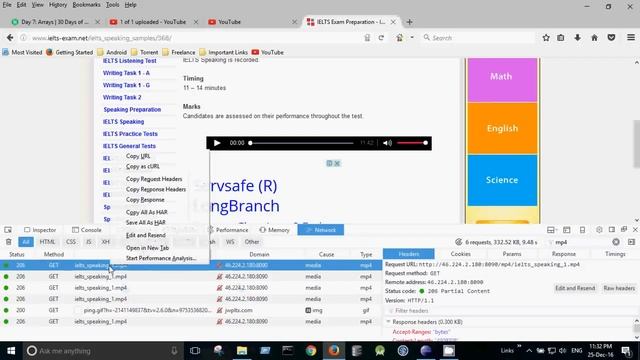
Task: Open the Firefox hamburger menu
Action: (x=631, y=38)
